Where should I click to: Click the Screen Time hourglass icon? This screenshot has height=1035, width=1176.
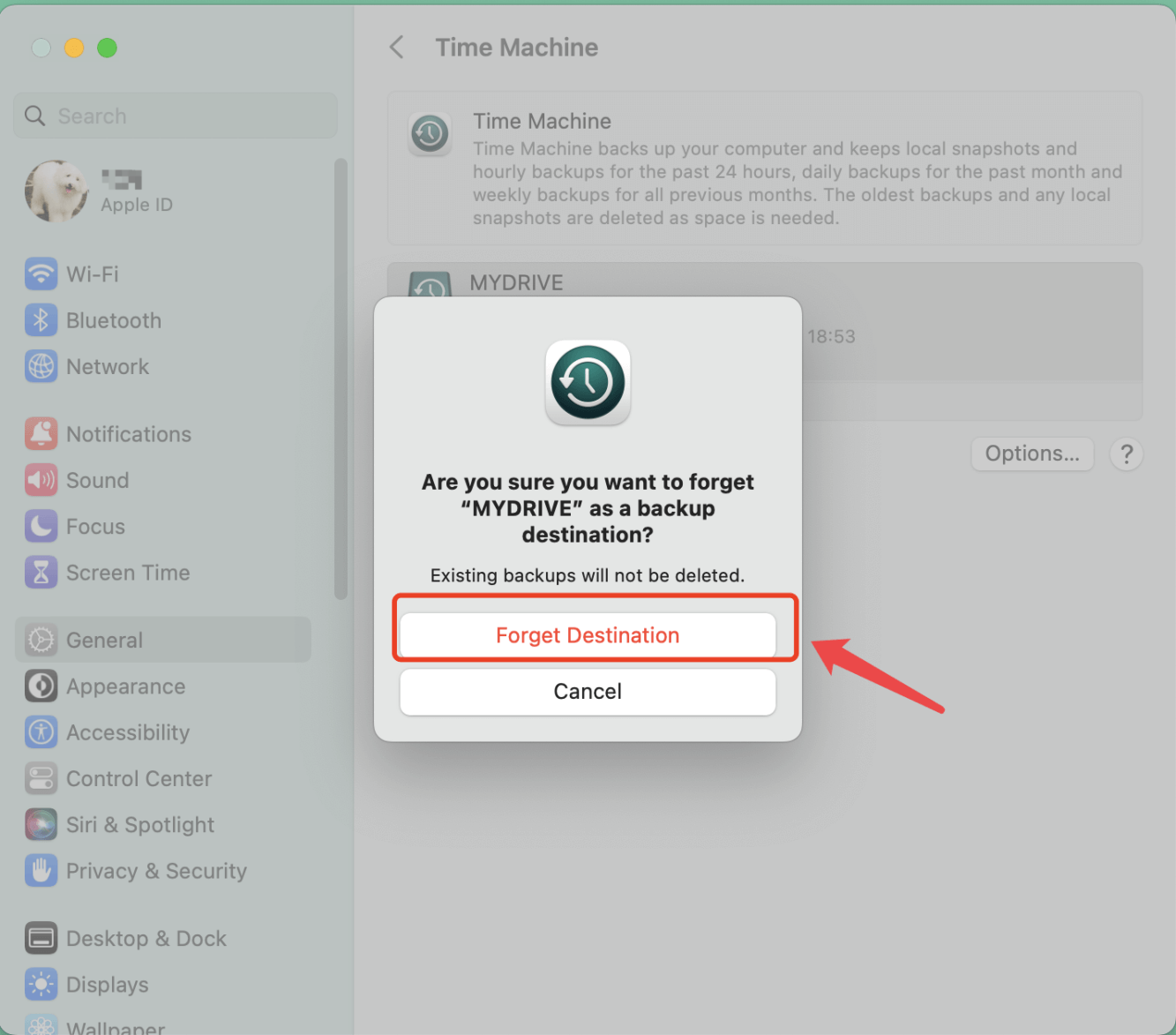coord(41,573)
